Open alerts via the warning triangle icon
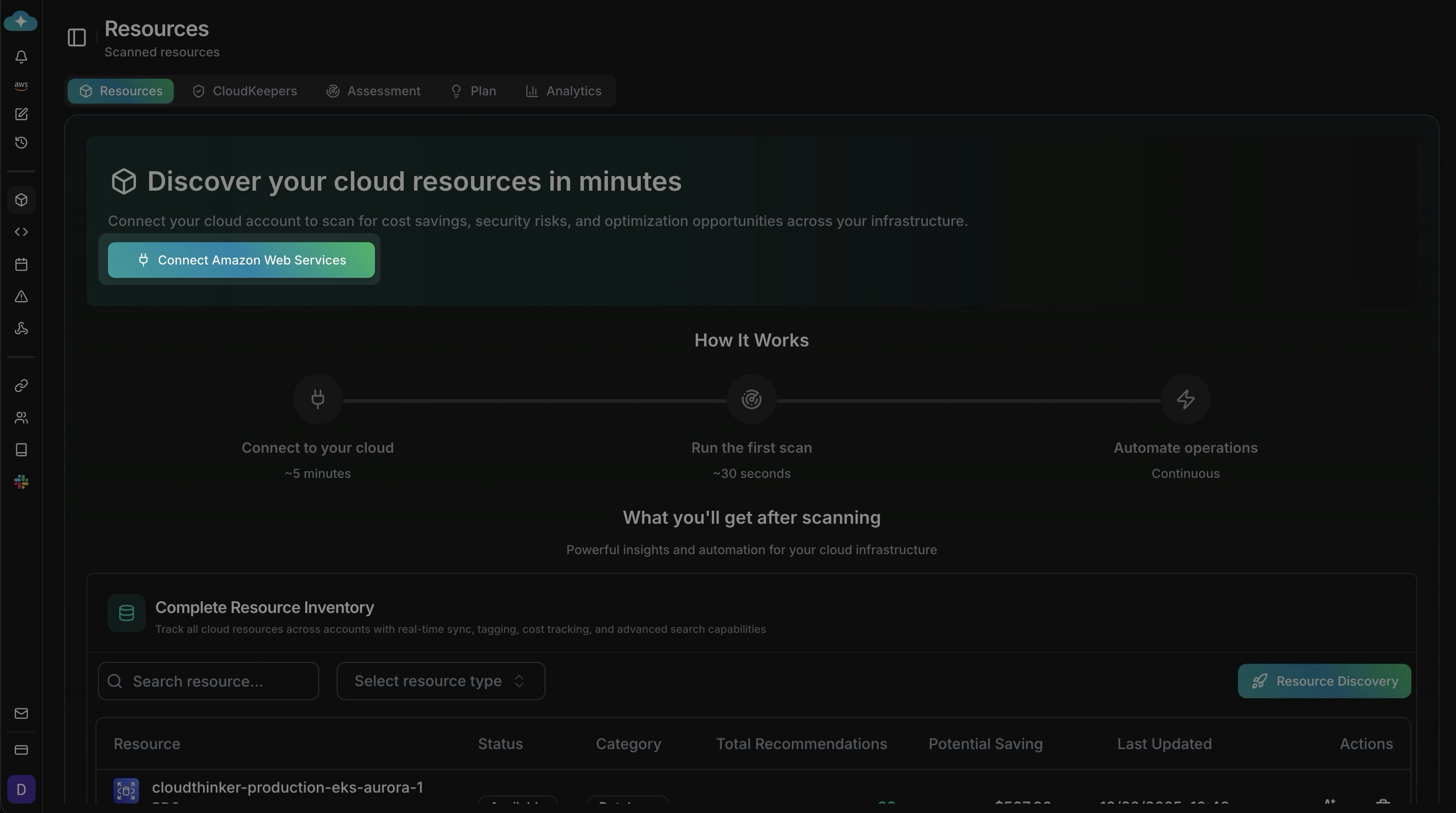 (x=21, y=297)
